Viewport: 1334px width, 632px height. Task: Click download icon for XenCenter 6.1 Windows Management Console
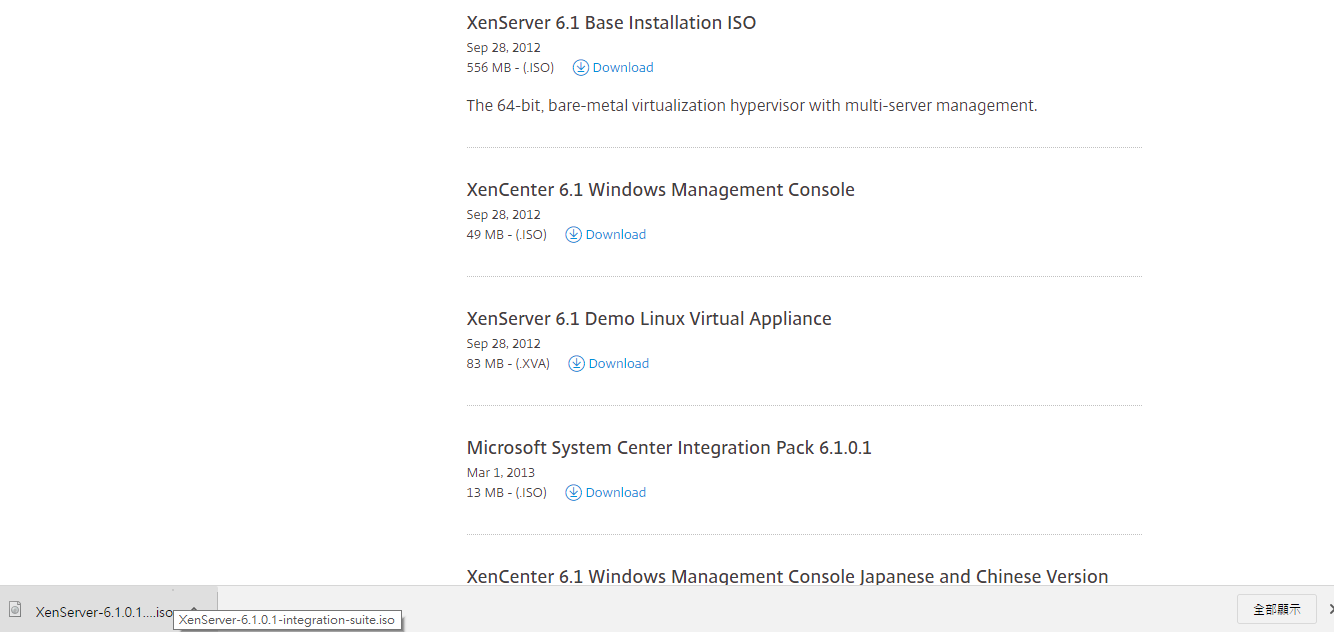pyautogui.click(x=573, y=234)
